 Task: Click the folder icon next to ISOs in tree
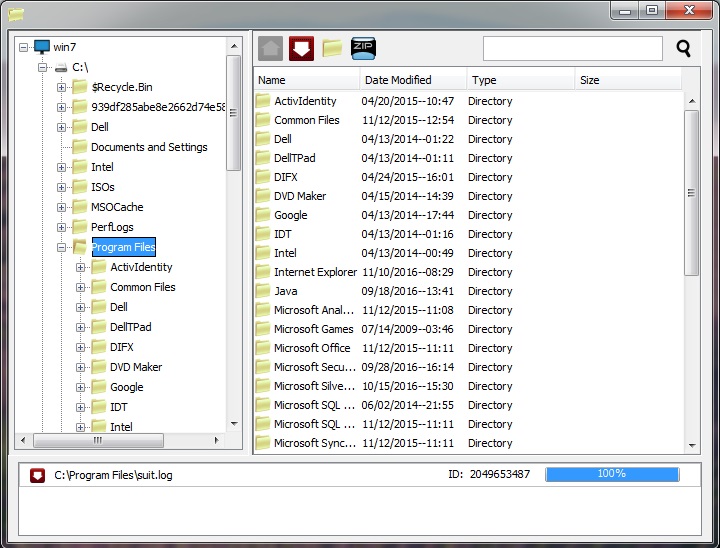(80, 187)
